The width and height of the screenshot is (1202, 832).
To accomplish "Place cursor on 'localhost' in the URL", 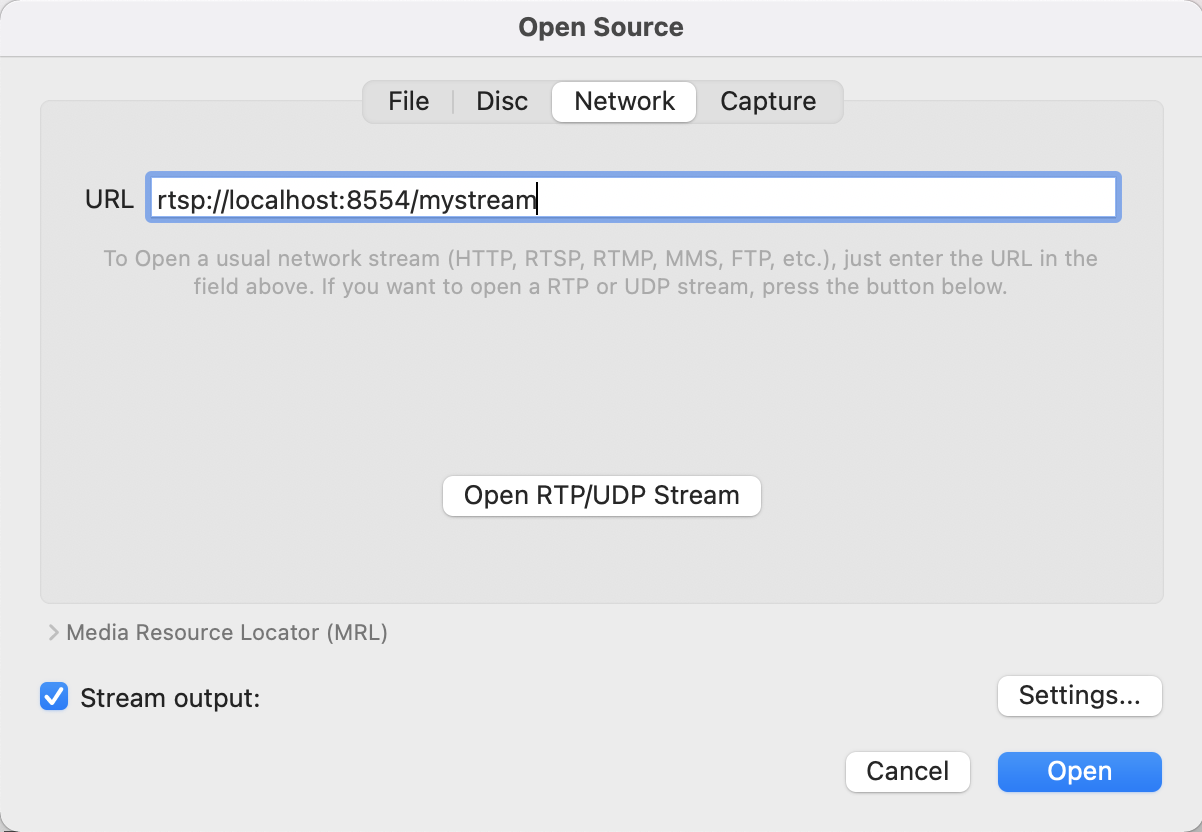I will pyautogui.click(x=284, y=200).
